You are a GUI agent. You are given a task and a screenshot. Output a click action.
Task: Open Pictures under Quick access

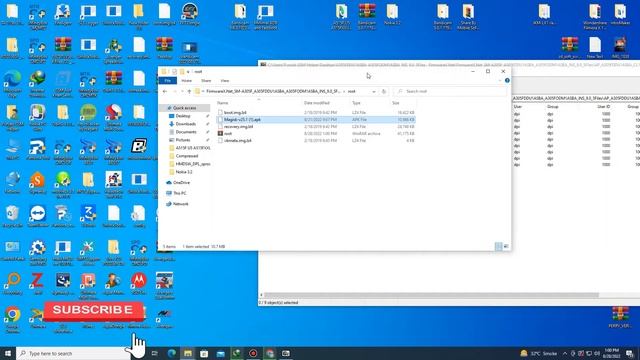(x=182, y=140)
